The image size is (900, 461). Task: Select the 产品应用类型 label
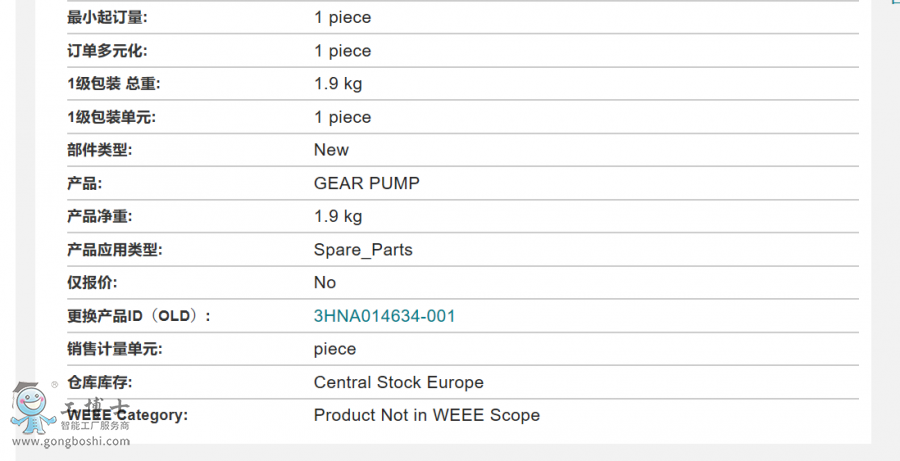tap(114, 250)
